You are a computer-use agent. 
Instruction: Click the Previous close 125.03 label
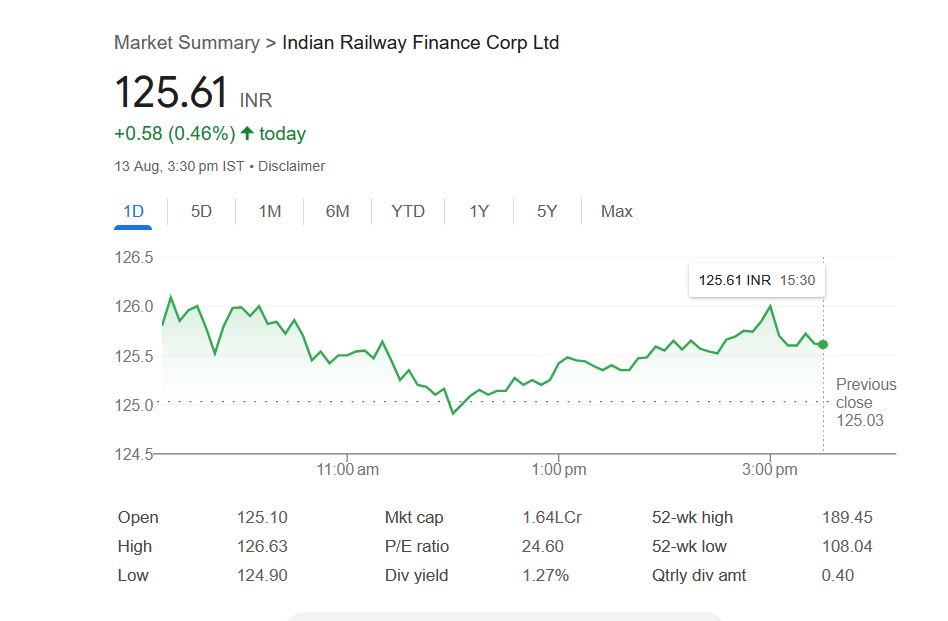tap(865, 402)
